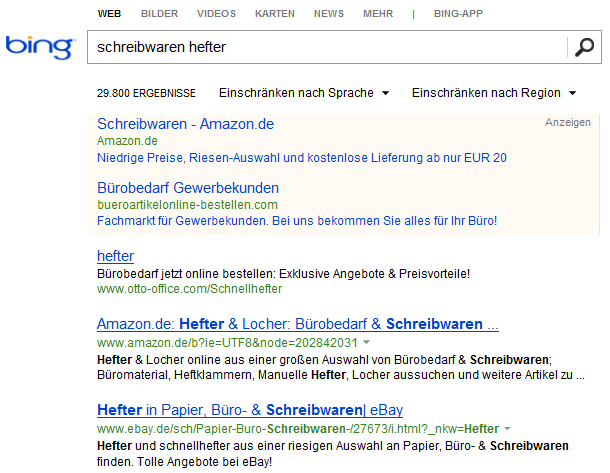Image resolution: width=610 pixels, height=473 pixels.
Task: Open the VIDEOS tab
Action: [x=216, y=14]
